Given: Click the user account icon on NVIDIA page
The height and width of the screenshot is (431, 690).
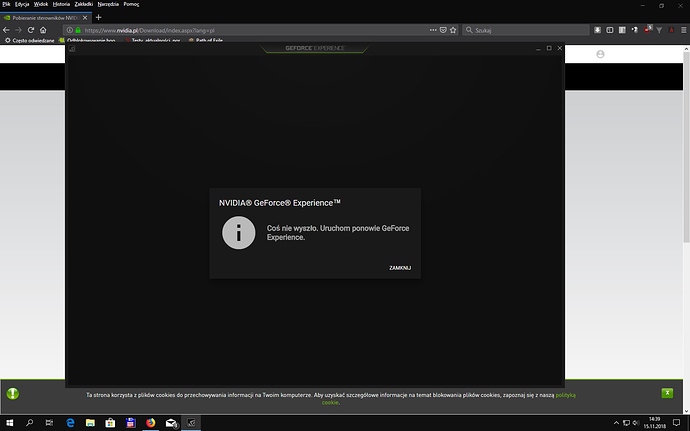Looking at the screenshot, I should (600, 54).
